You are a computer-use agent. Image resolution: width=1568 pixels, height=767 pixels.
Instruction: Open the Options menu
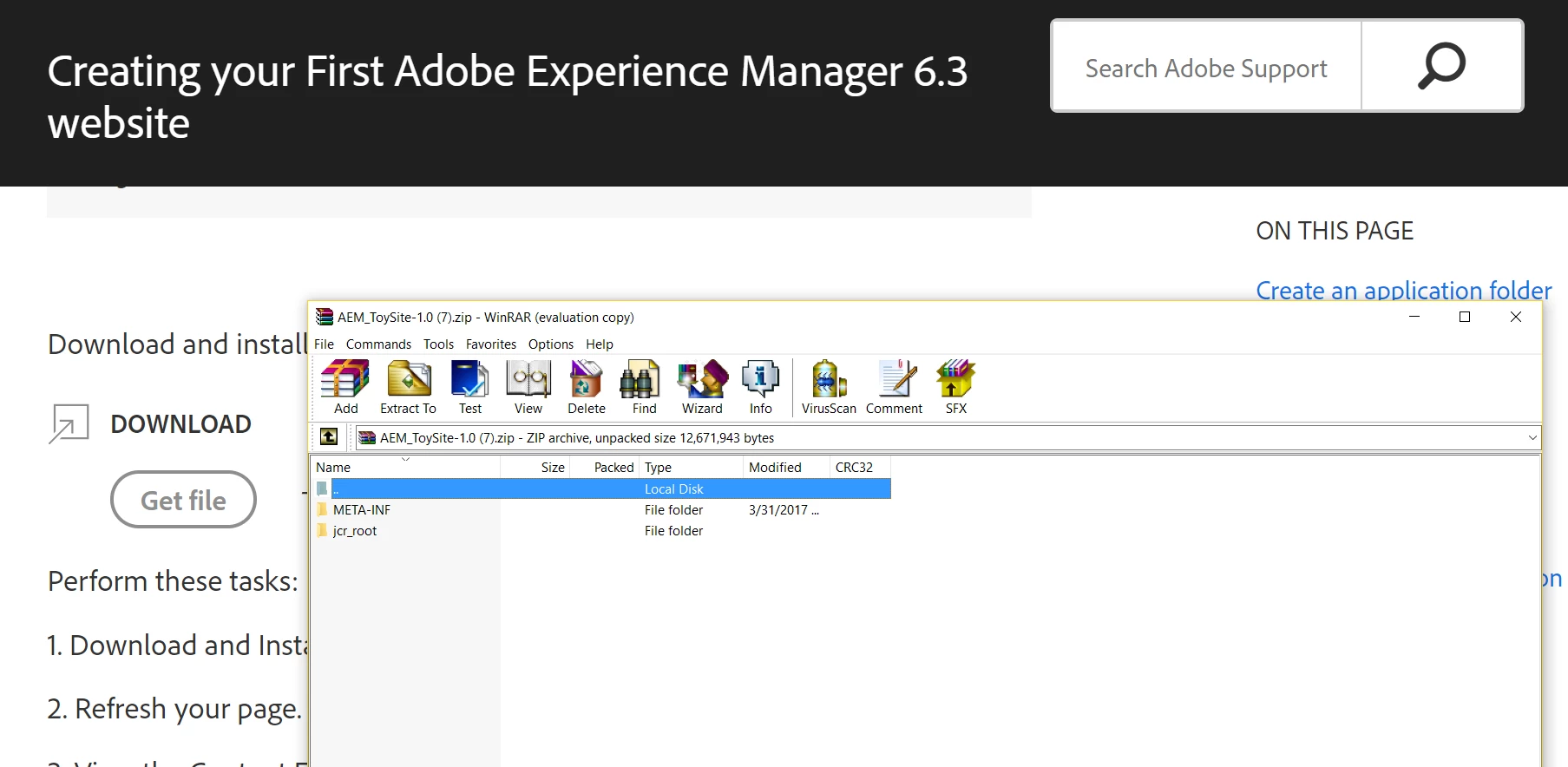(x=550, y=344)
